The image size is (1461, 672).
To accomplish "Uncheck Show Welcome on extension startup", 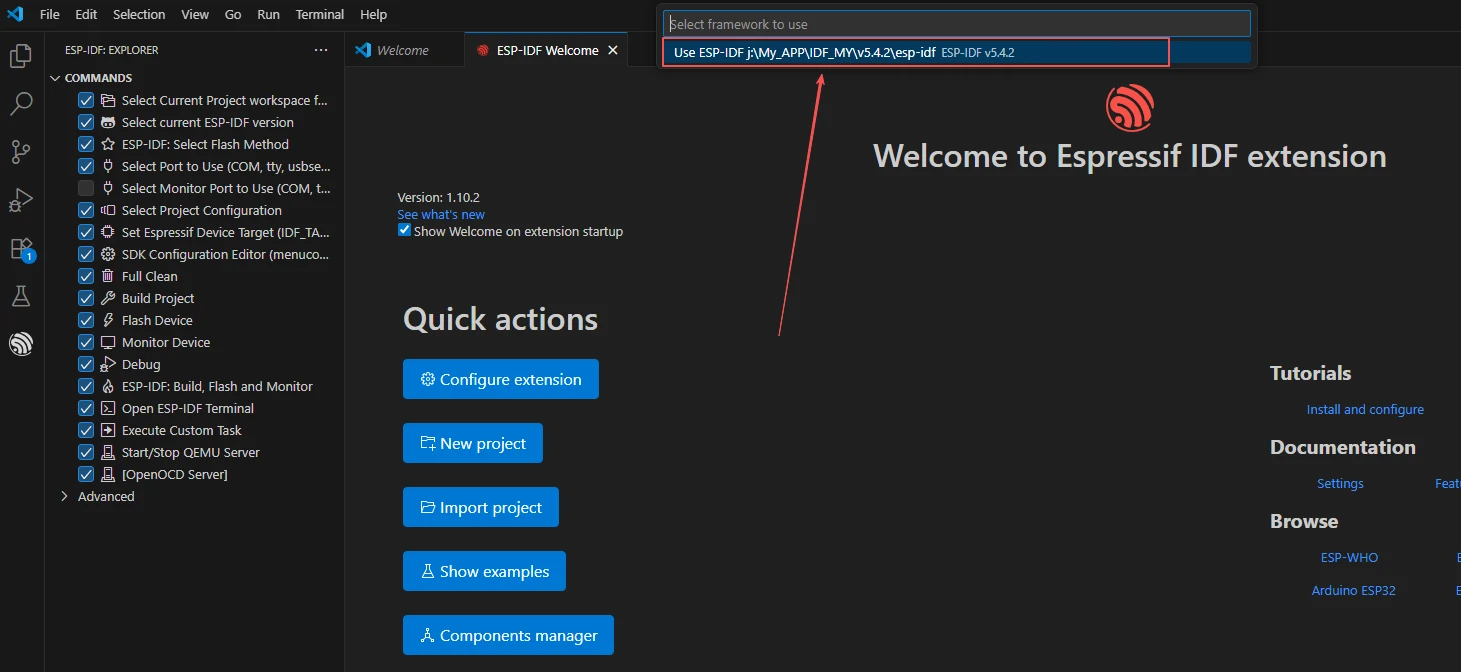I will tap(404, 231).
